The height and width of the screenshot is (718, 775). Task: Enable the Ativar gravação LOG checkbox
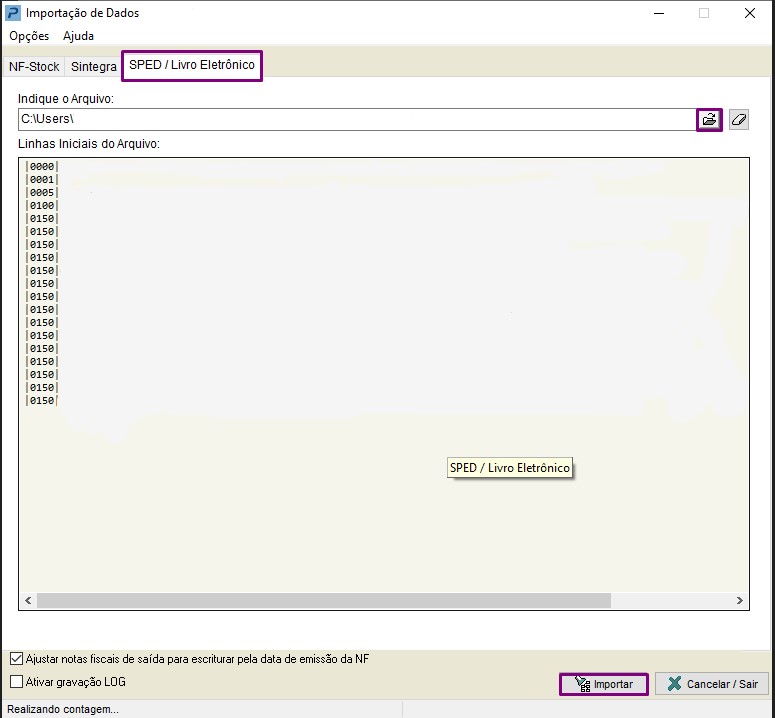click(x=16, y=682)
